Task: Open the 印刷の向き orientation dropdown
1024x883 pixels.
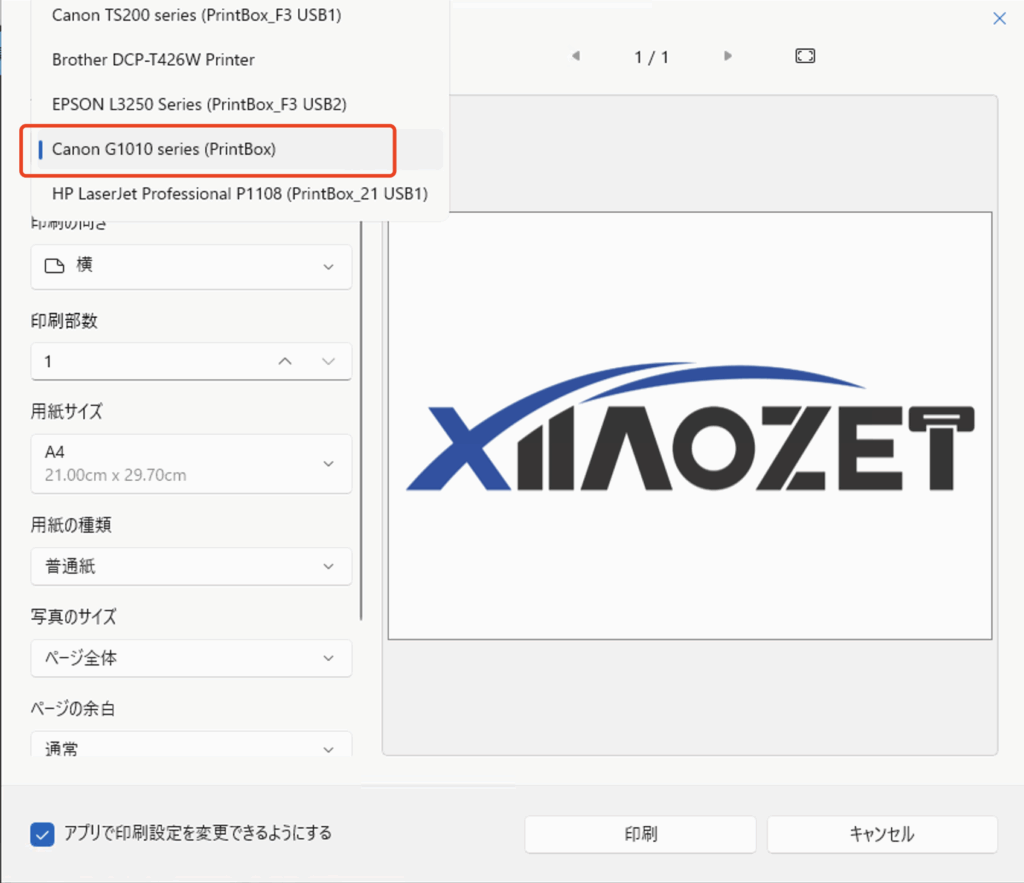Action: [191, 266]
